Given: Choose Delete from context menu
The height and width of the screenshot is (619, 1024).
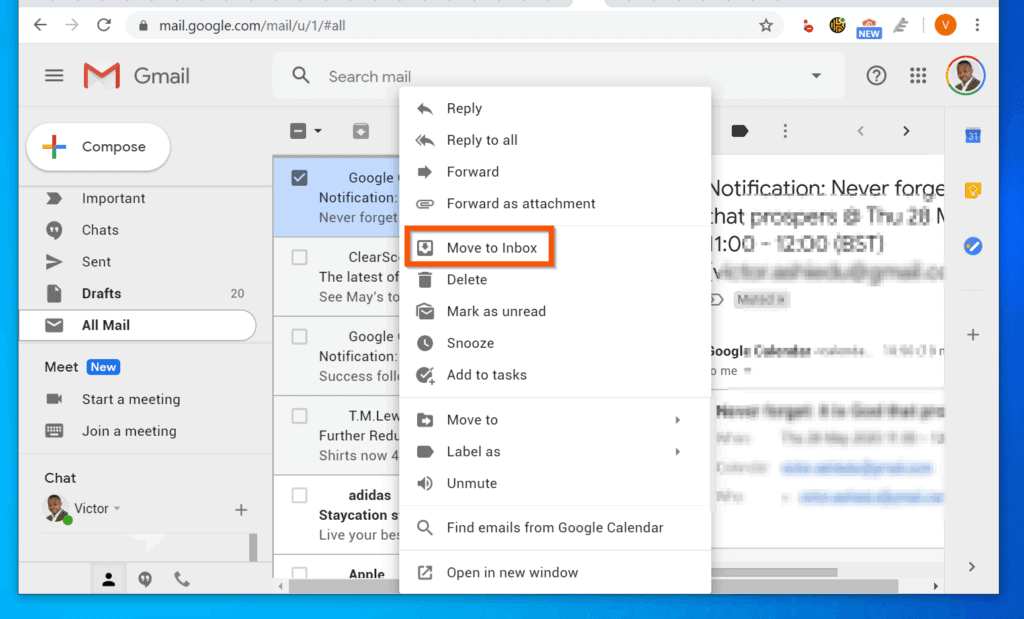Looking at the screenshot, I should pyautogui.click(x=555, y=279).
